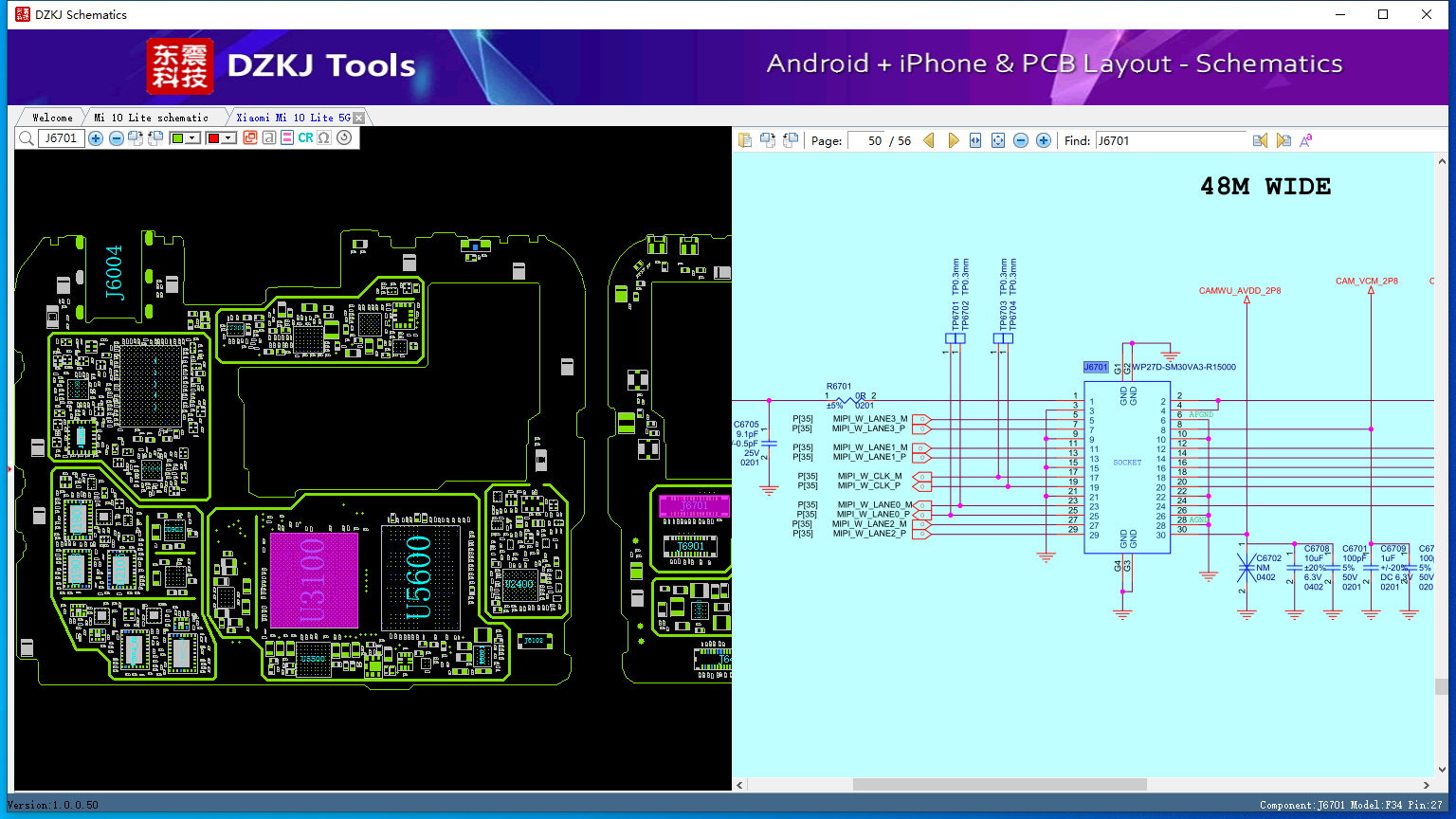Screen dimensions: 1456x819
Task: Open the green color dropdown arrow
Action: click(x=192, y=138)
